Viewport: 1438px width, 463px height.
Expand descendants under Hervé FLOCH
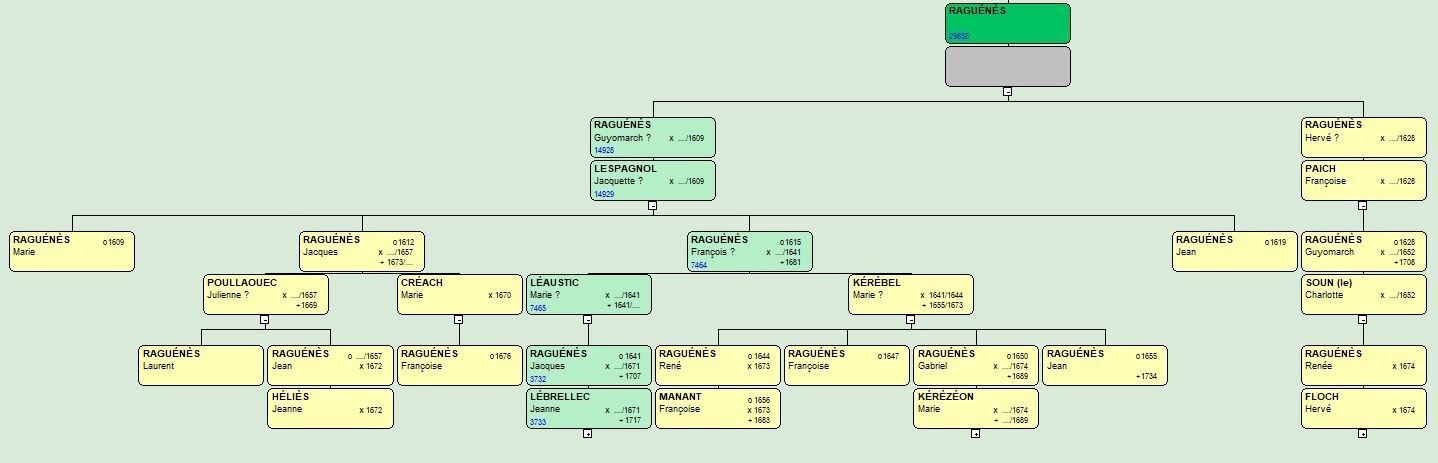point(1362,433)
